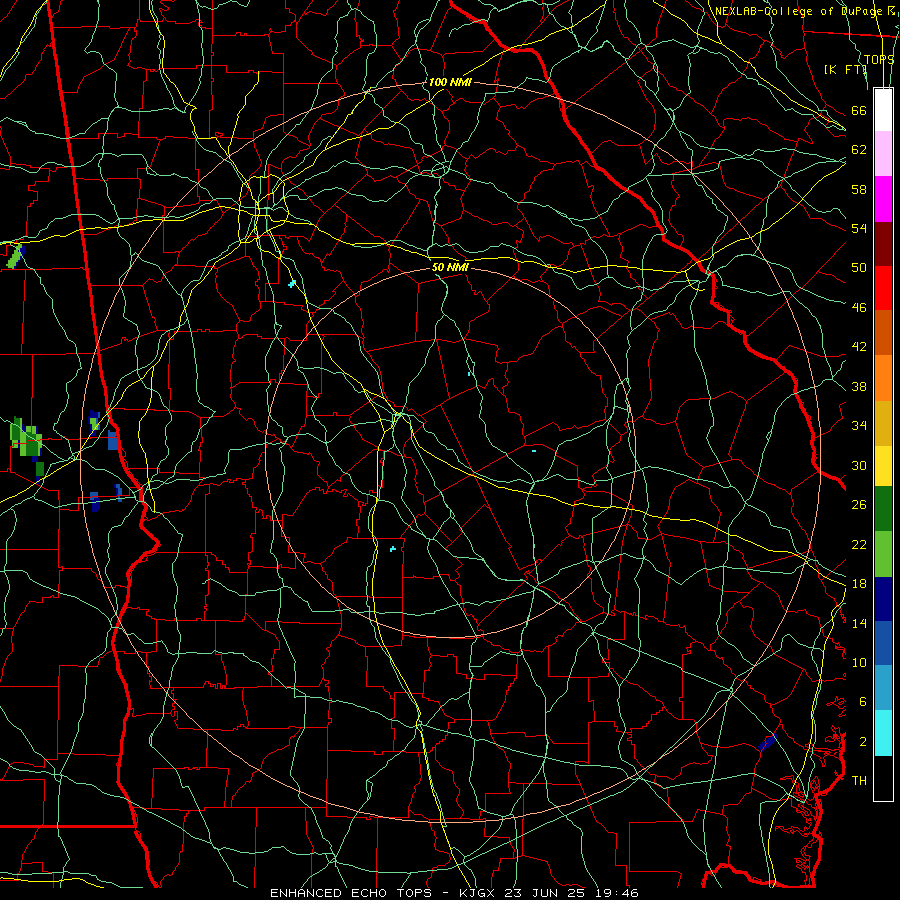This screenshot has height=900, width=900.
Task: Click the black TH legend swatch
Action: pos(883,778)
